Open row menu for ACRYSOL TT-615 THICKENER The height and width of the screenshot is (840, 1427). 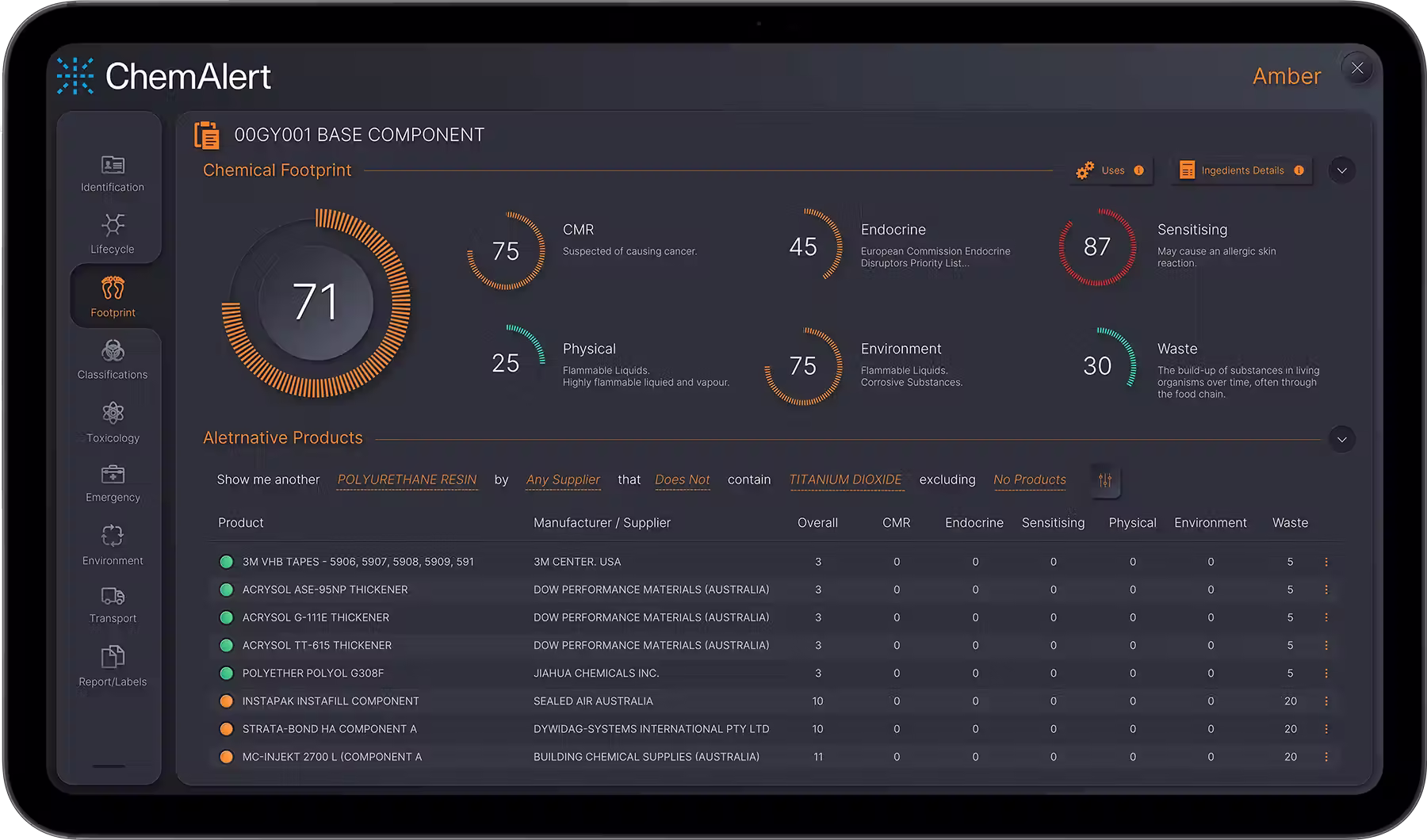pyautogui.click(x=1326, y=645)
